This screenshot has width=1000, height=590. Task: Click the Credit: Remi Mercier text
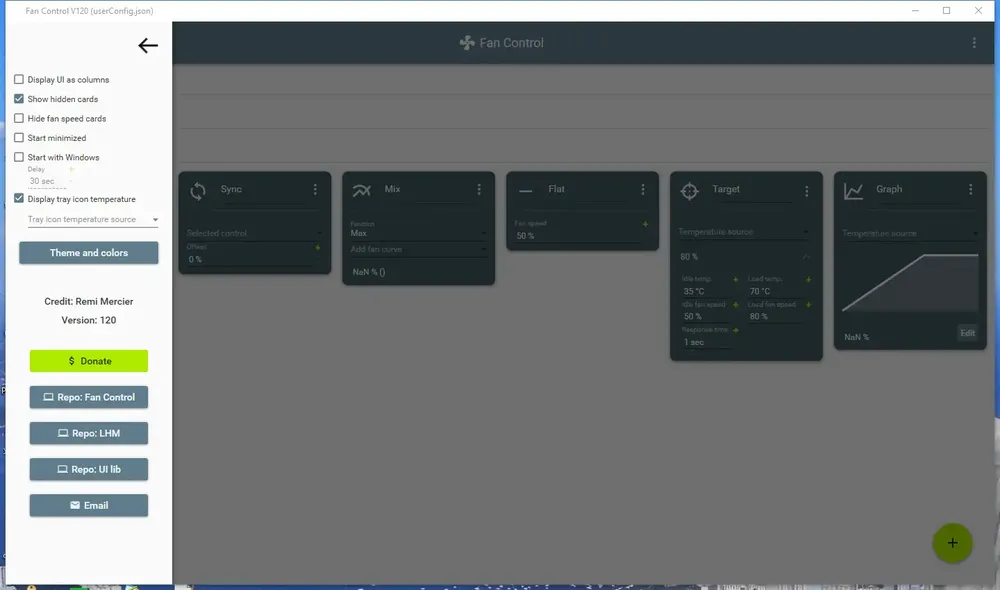coord(89,302)
